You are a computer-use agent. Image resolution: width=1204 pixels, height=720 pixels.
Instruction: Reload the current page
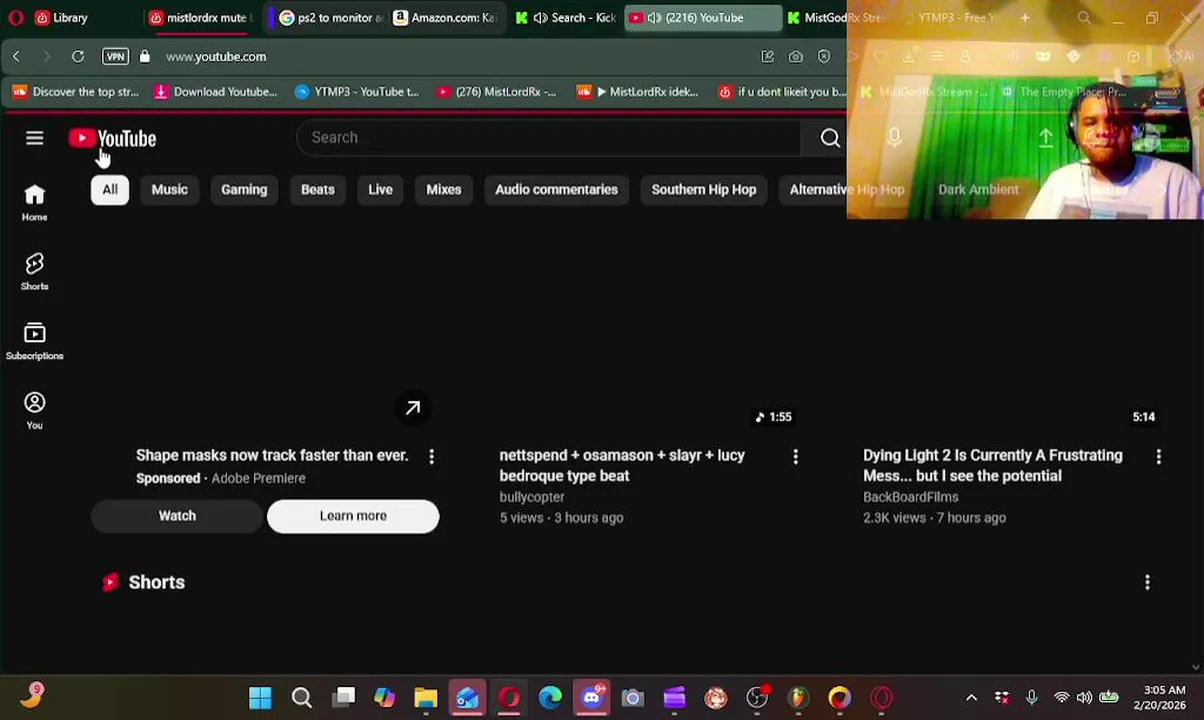77,57
